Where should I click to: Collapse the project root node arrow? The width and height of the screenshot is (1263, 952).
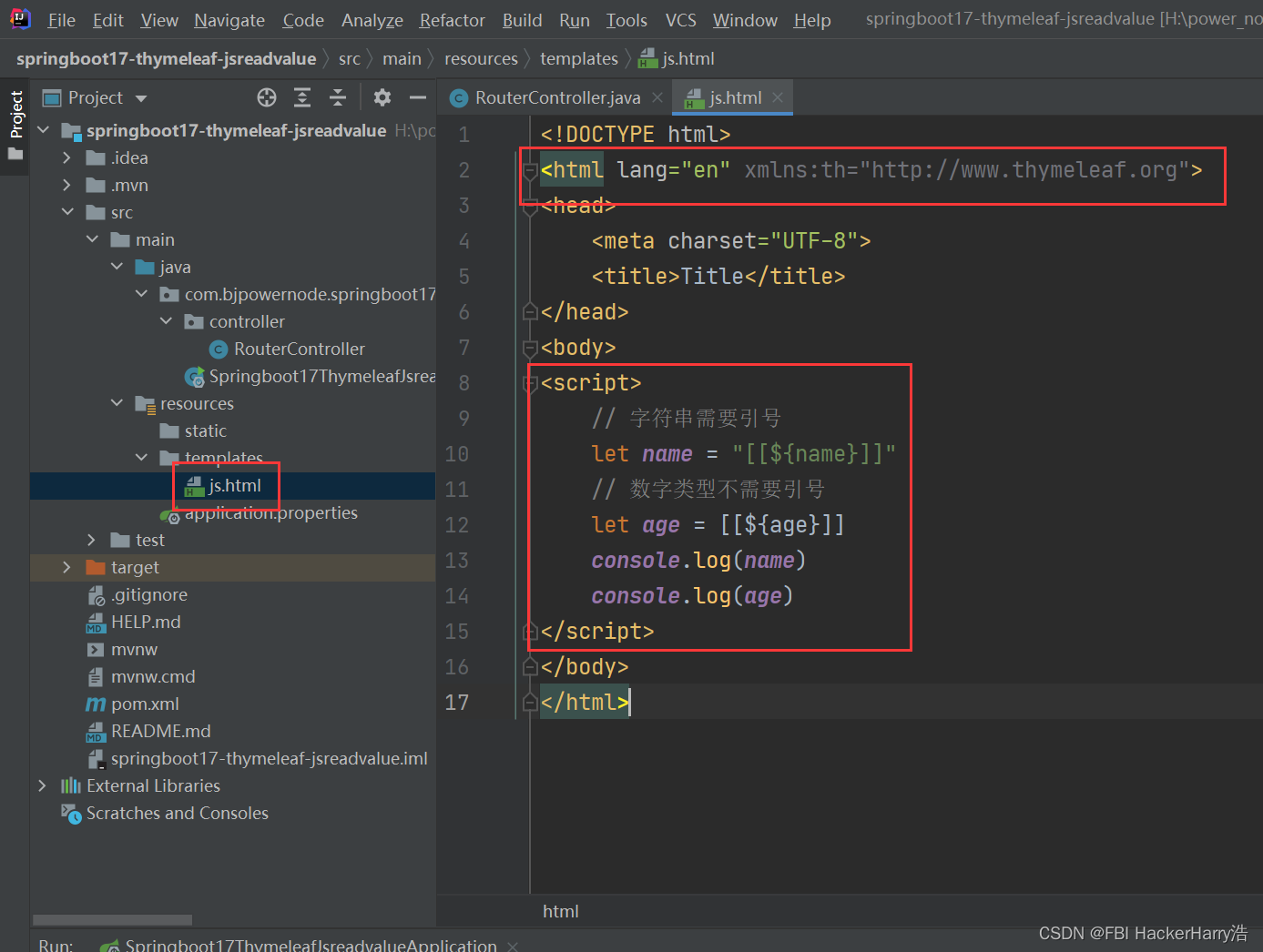coord(43,130)
